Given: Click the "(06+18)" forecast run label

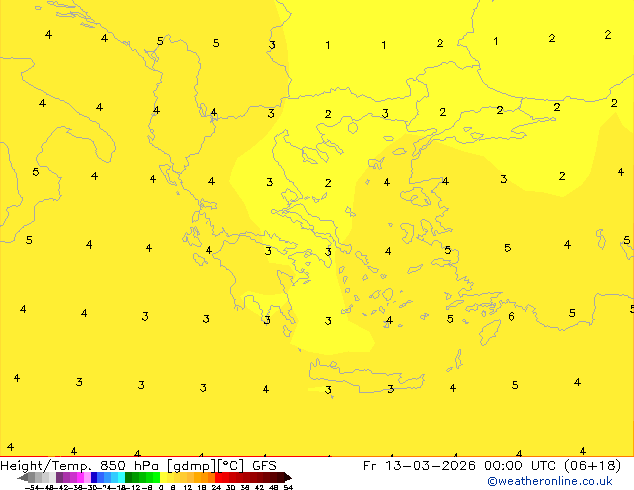Looking at the screenshot, I should [593, 466].
